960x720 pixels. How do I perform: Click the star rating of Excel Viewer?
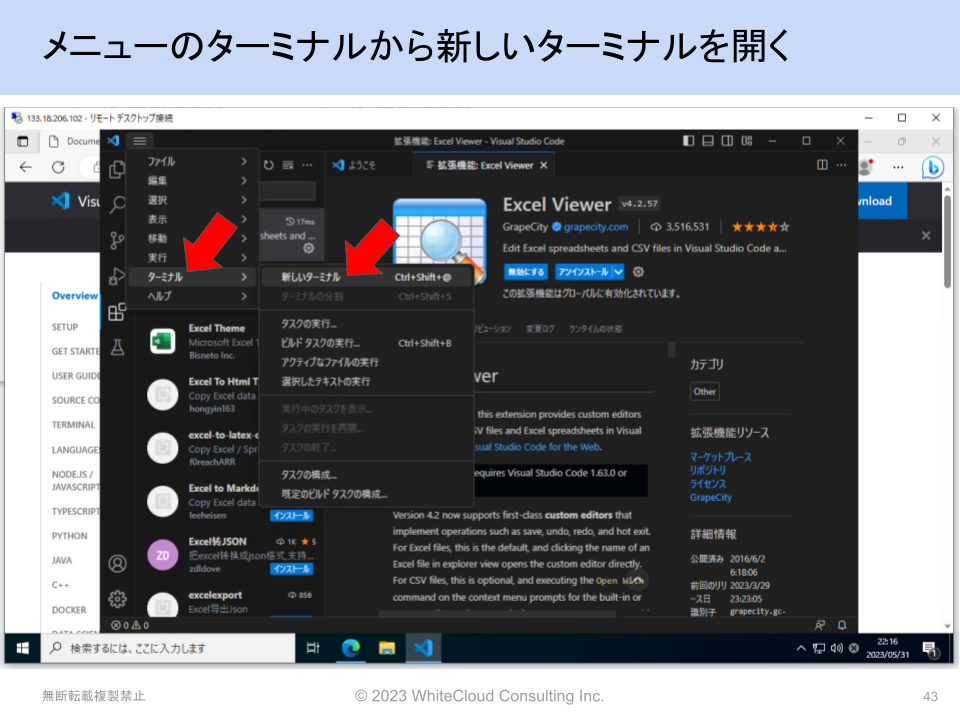760,227
